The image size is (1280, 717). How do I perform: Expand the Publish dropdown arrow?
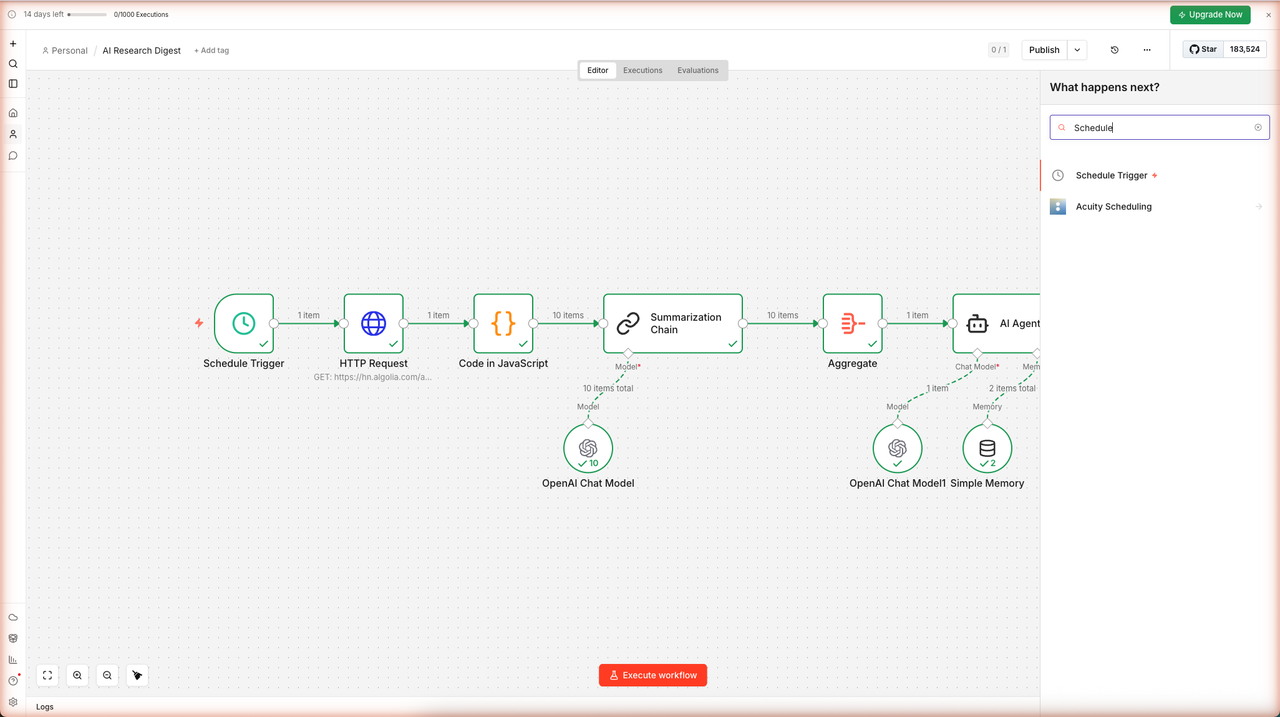click(x=1077, y=50)
